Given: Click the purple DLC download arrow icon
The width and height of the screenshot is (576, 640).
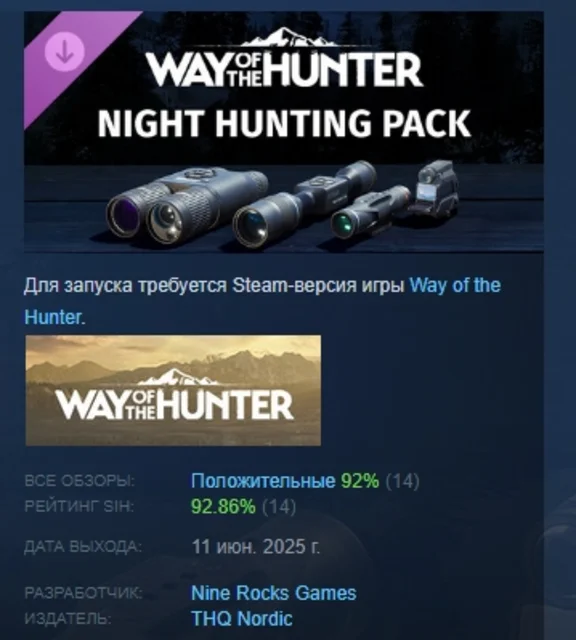Looking at the screenshot, I should tap(64, 52).
